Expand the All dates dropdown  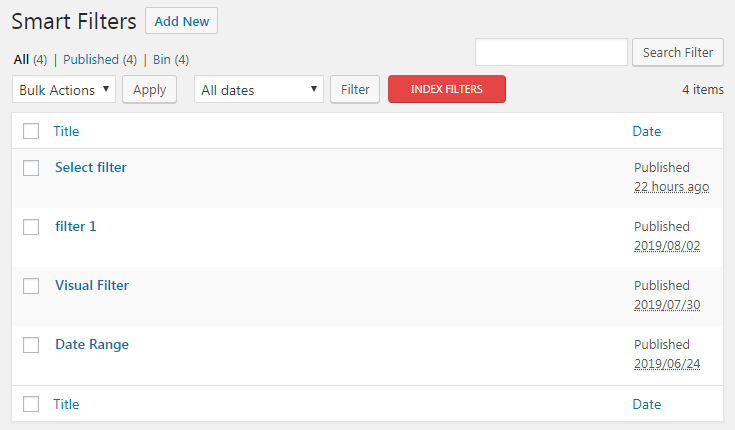point(259,89)
